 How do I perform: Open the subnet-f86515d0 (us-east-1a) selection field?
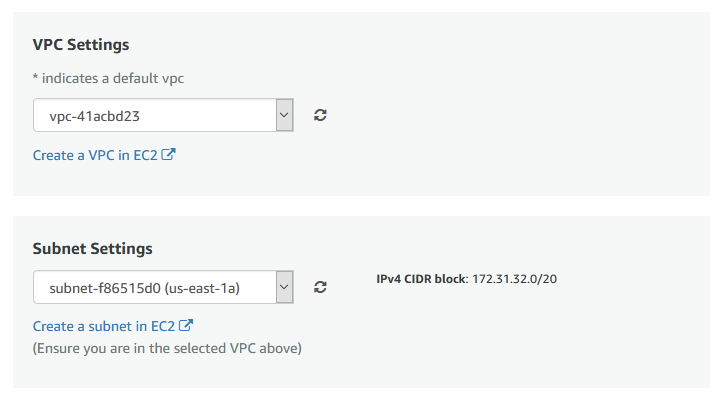pos(163,287)
